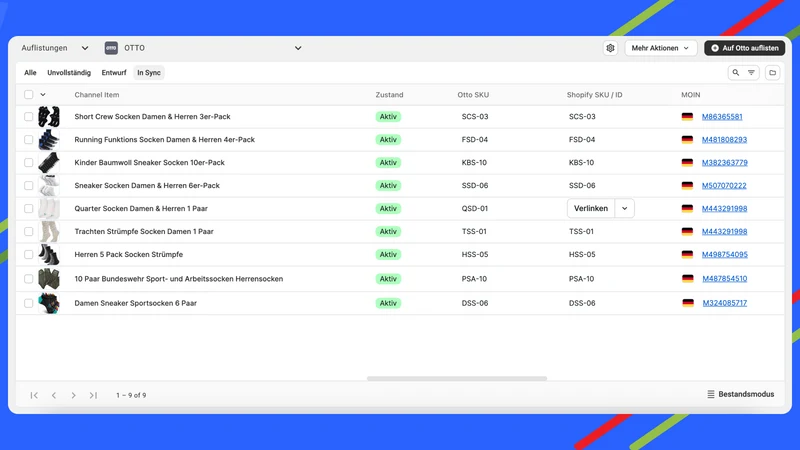Open the settings gear icon
The image size is (800, 450).
tap(610, 48)
